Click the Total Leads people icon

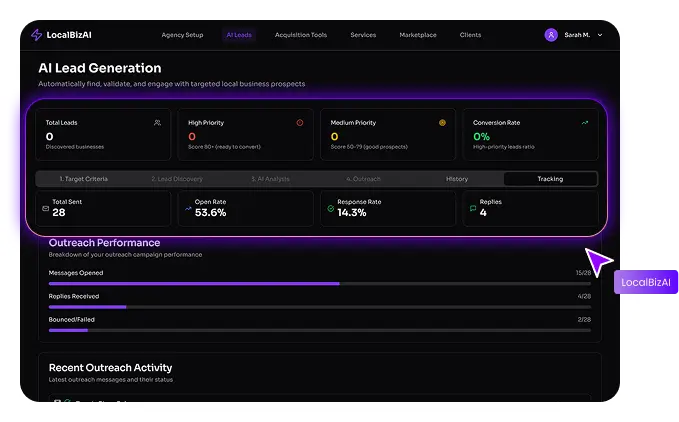(x=157, y=123)
